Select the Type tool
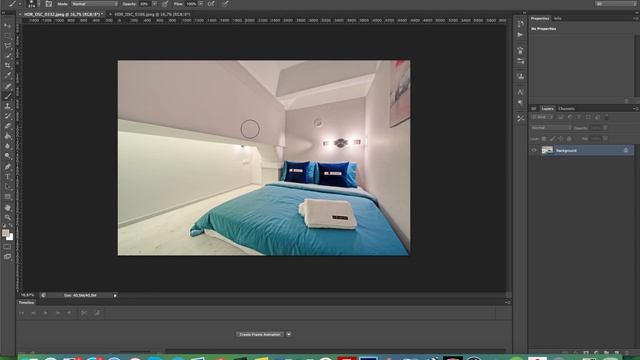This screenshot has height=360, width=640. click(7, 177)
